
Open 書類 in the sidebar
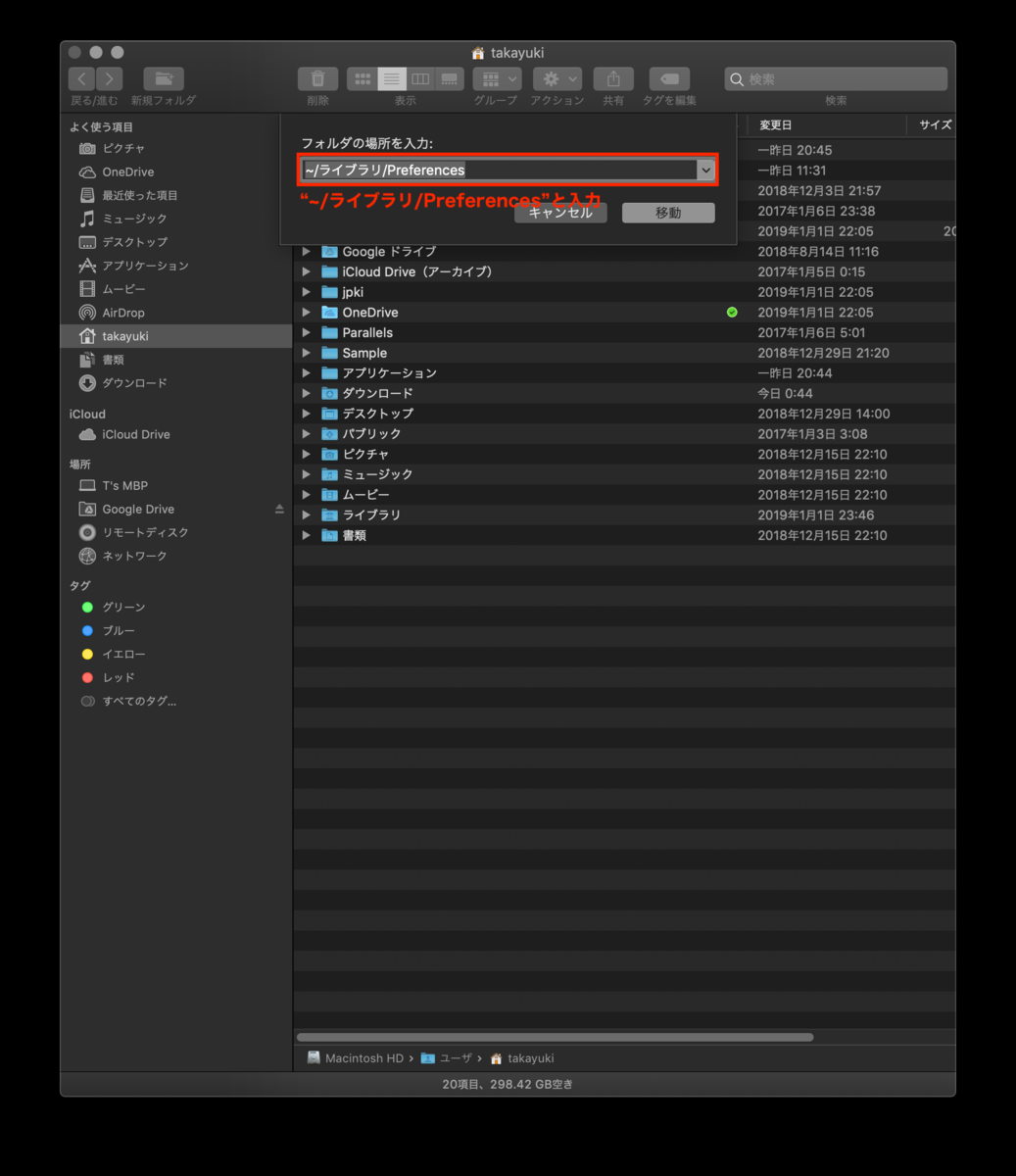click(x=113, y=360)
